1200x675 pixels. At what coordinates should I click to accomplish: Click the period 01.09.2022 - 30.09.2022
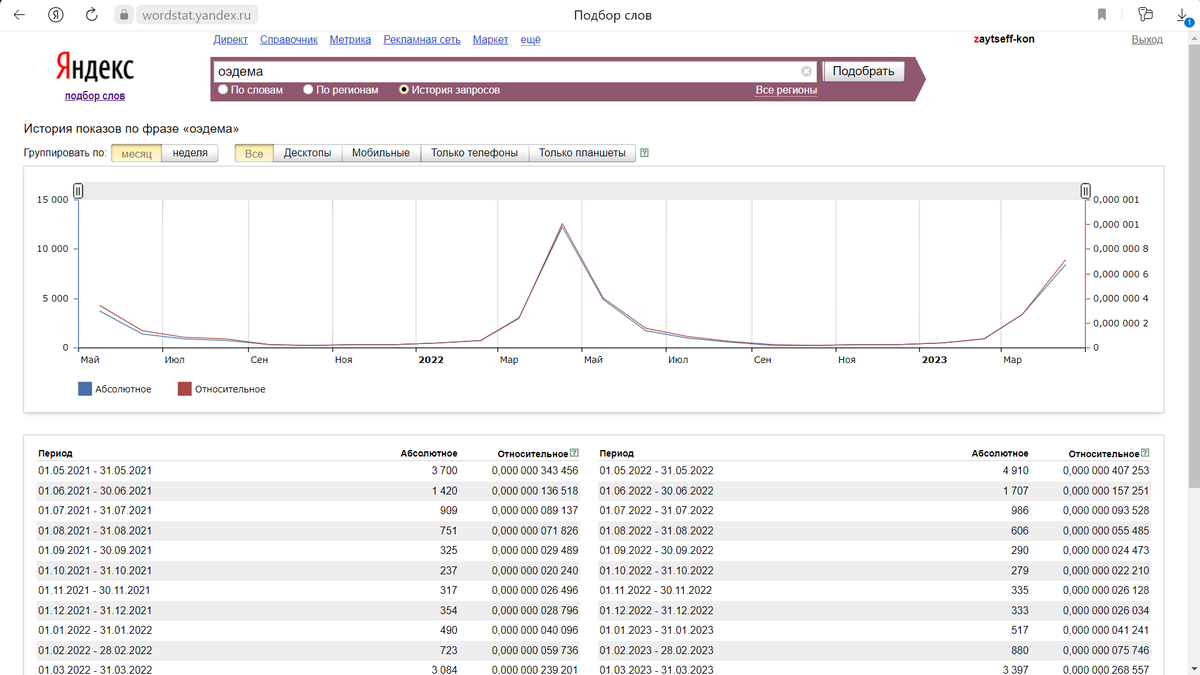pyautogui.click(x=657, y=550)
